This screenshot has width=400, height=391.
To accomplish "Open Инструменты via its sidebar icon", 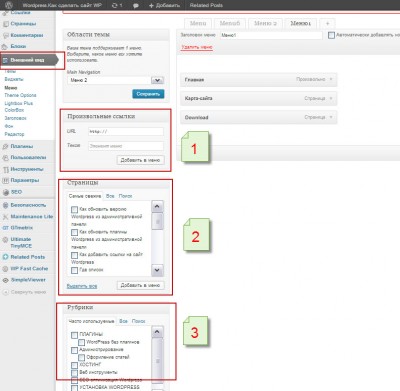I will [x=5, y=169].
